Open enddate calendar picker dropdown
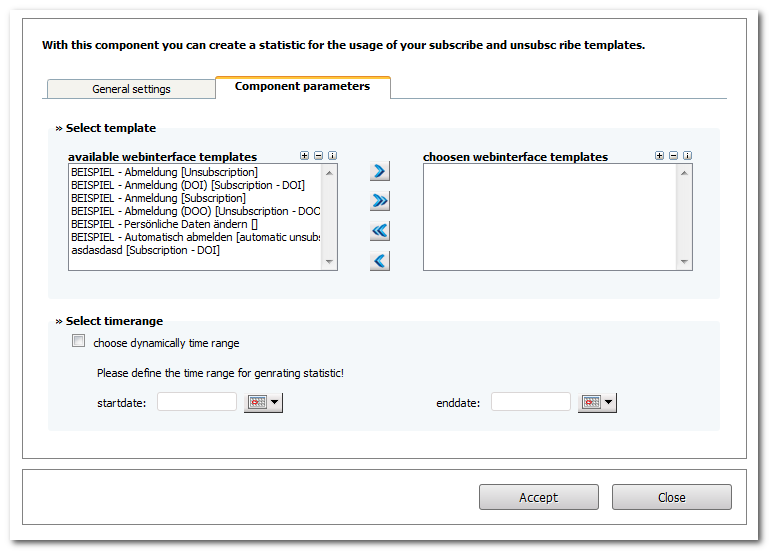Image resolution: width=769 pixels, height=551 pixels. [x=597, y=402]
